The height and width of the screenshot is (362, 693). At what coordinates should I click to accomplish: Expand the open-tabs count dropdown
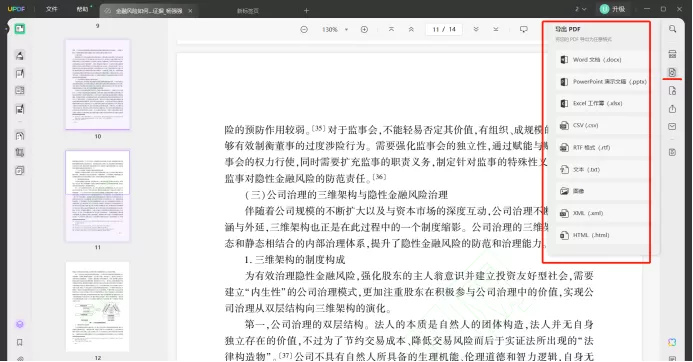pyautogui.click(x=581, y=9)
